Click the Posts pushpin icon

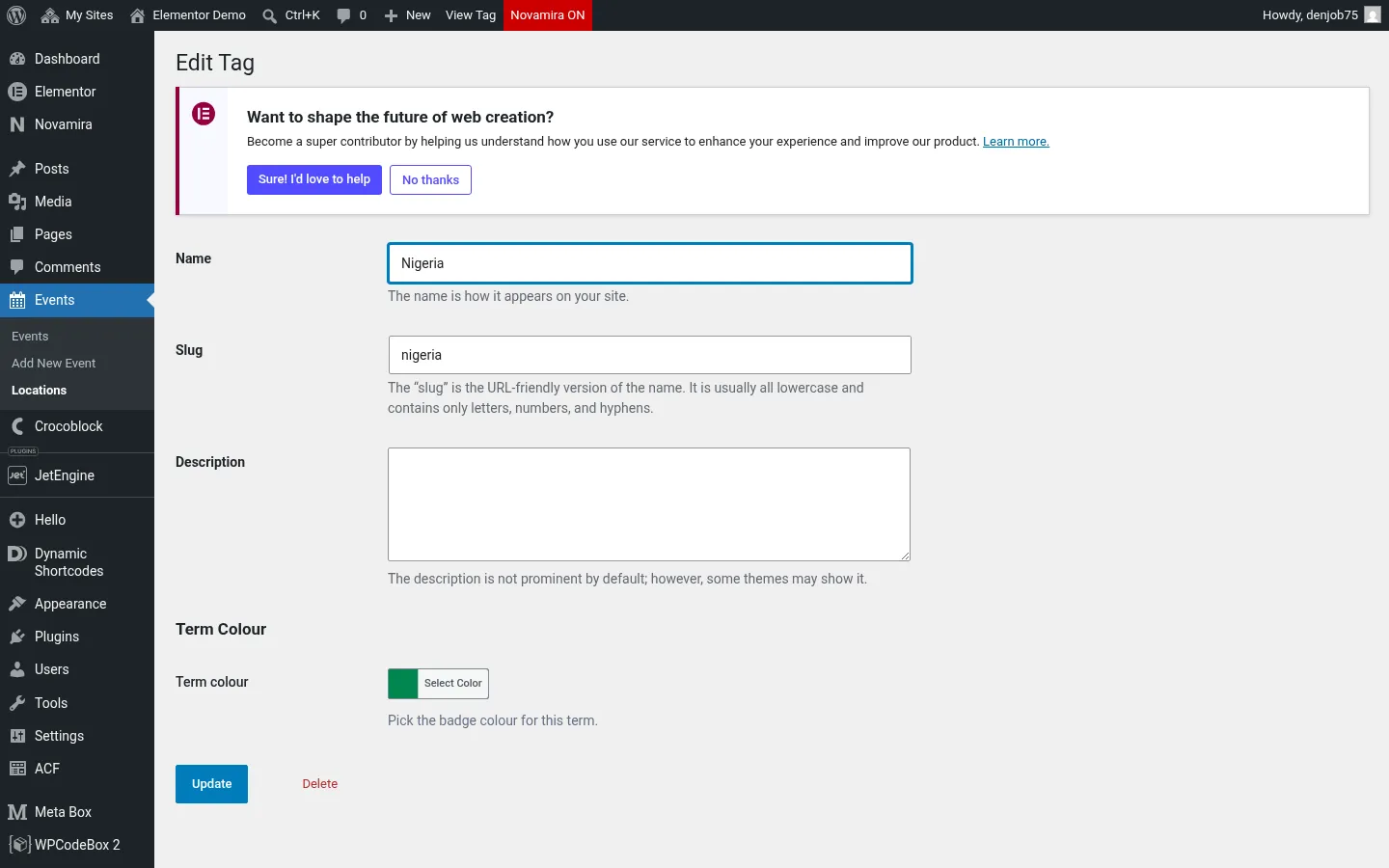pos(17,169)
